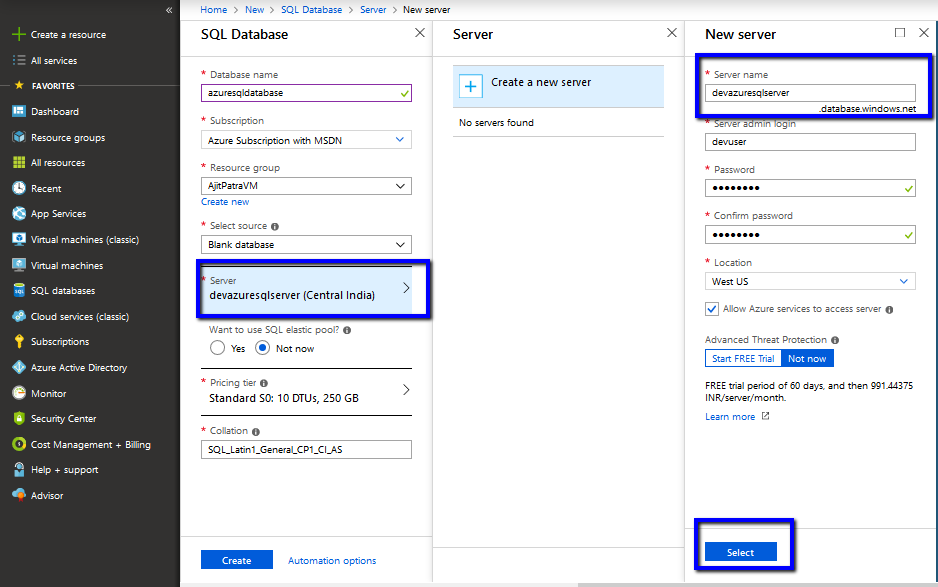This screenshot has height=587, width=938.
Task: Click the SQL databases sidebar icon
Action: coord(18,291)
